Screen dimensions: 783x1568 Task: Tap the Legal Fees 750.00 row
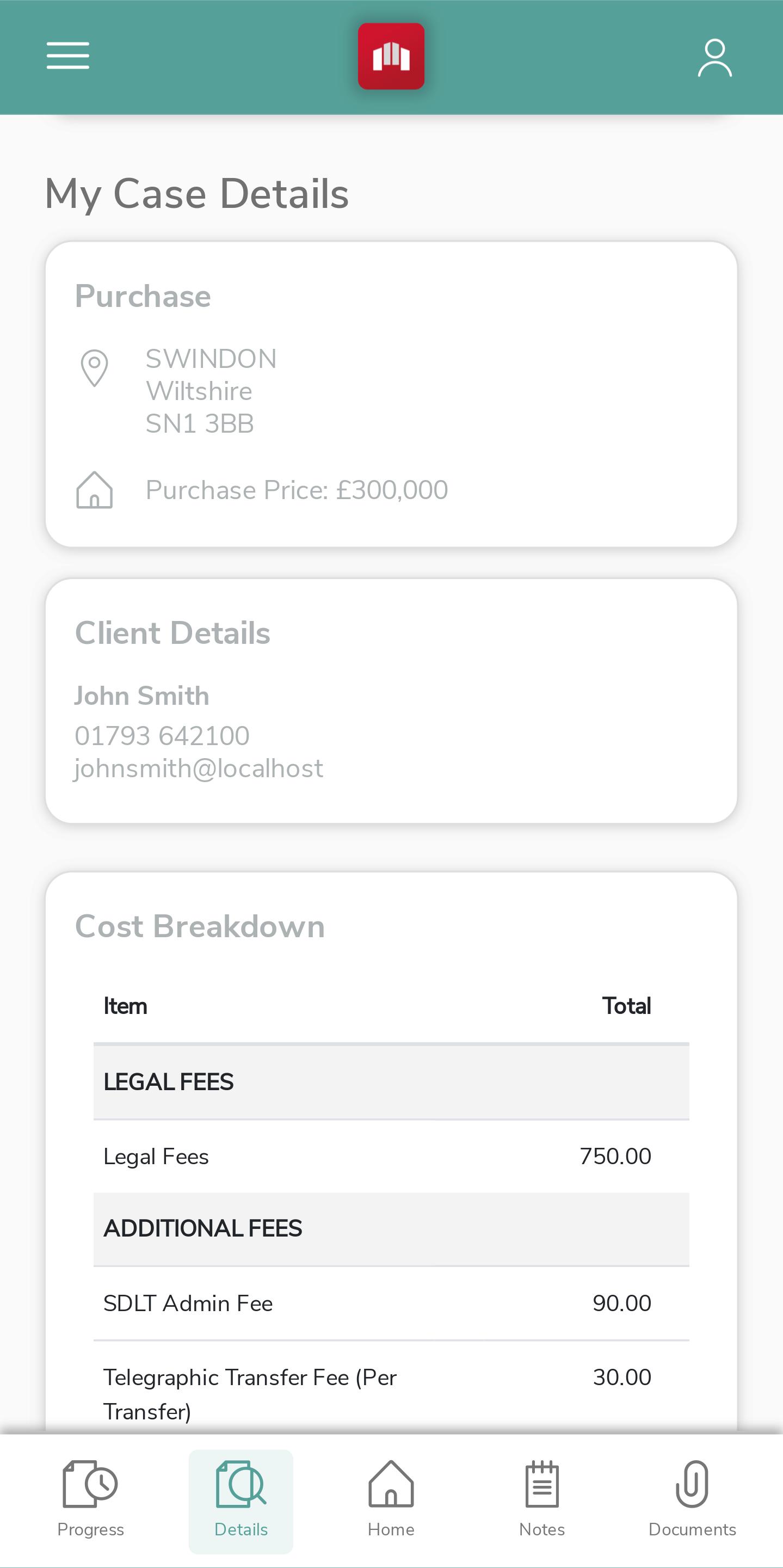coord(391,1157)
